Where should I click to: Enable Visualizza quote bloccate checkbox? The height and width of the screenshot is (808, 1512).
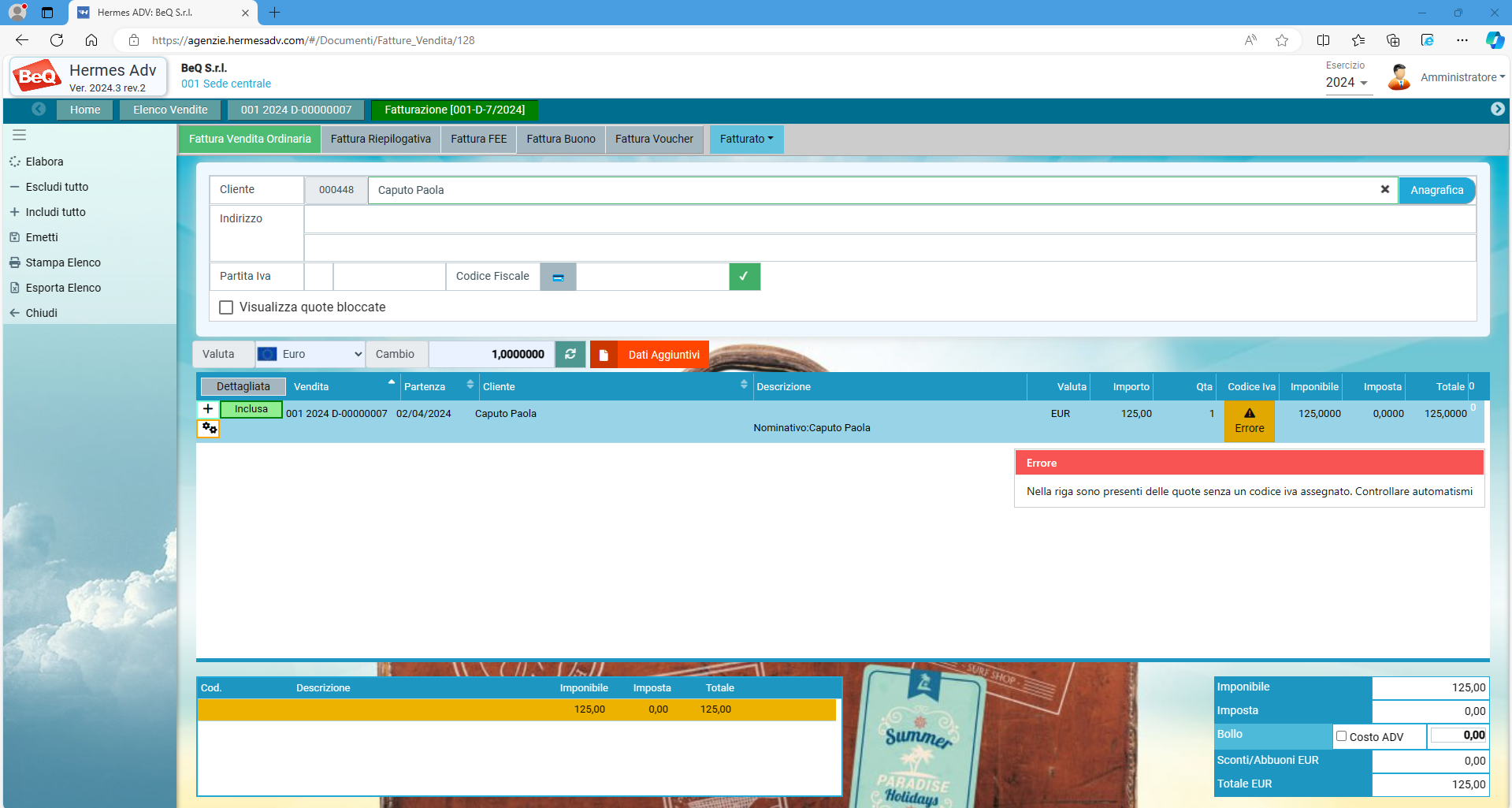pos(226,307)
